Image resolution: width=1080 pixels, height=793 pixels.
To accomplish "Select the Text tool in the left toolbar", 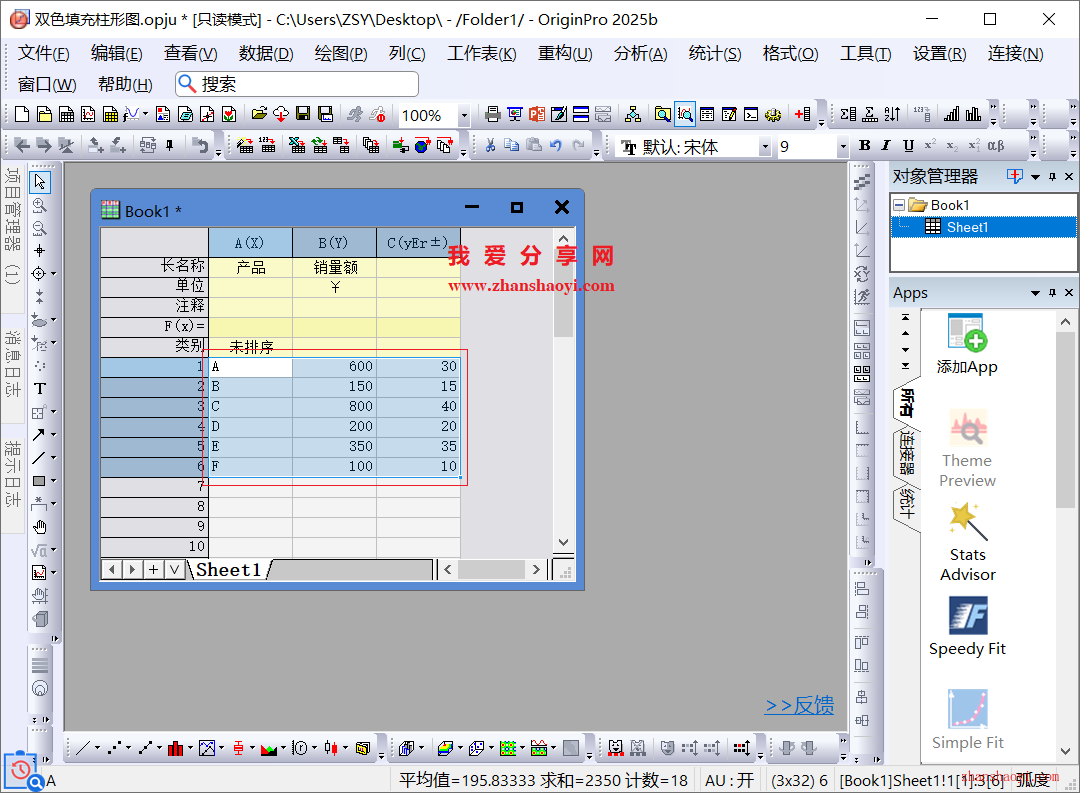I will pyautogui.click(x=40, y=389).
